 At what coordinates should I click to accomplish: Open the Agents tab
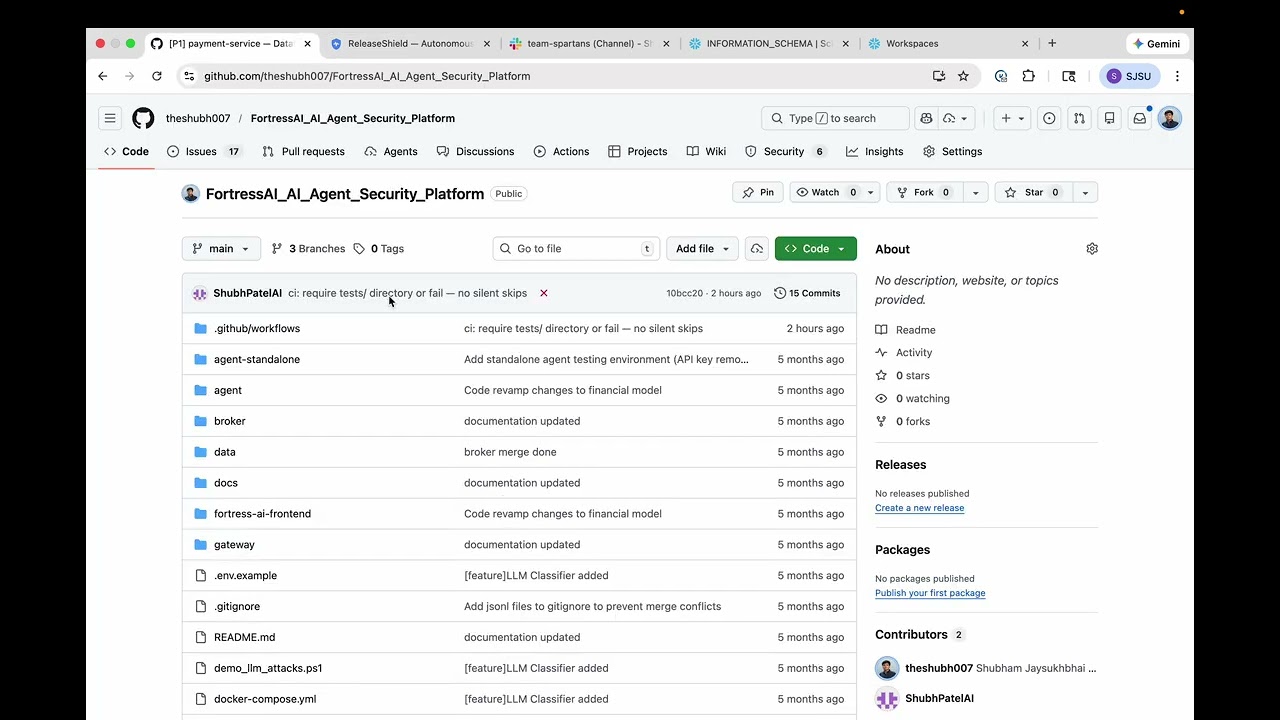coord(391,152)
